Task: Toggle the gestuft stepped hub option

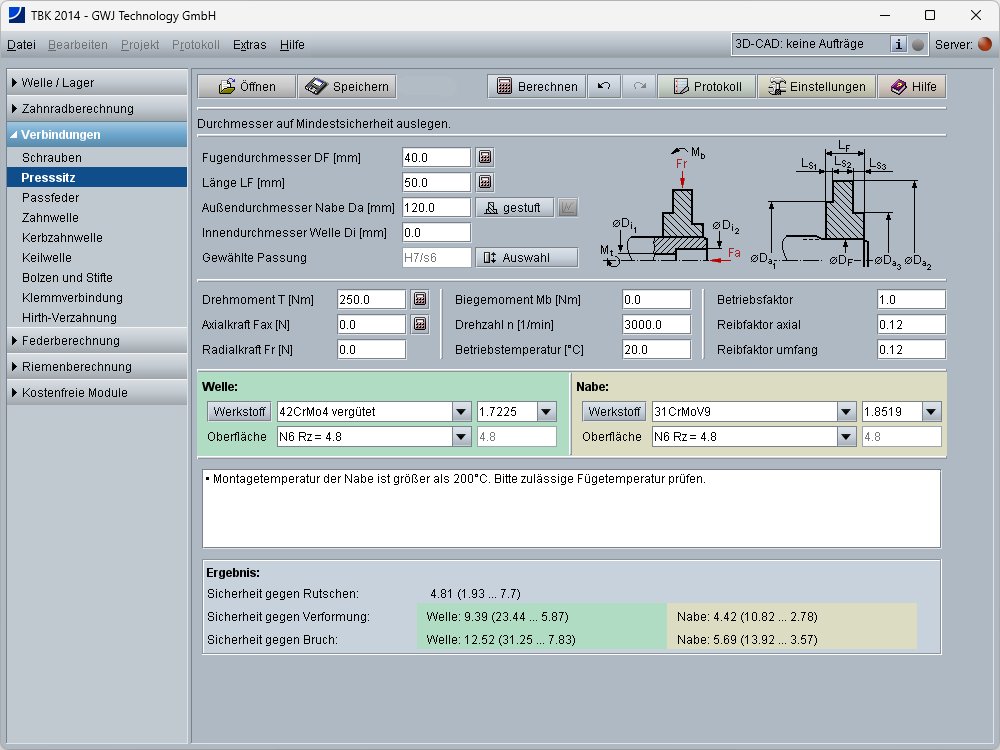Action: [514, 207]
